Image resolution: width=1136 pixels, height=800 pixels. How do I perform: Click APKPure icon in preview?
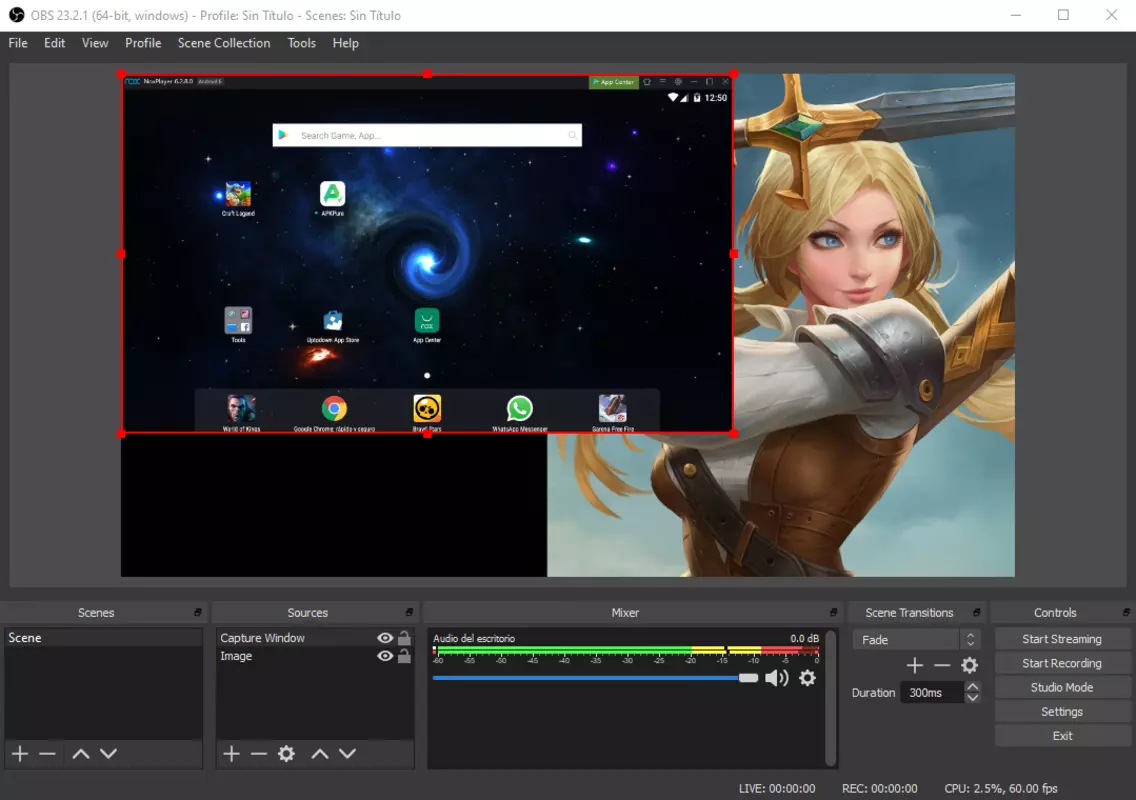(x=333, y=194)
